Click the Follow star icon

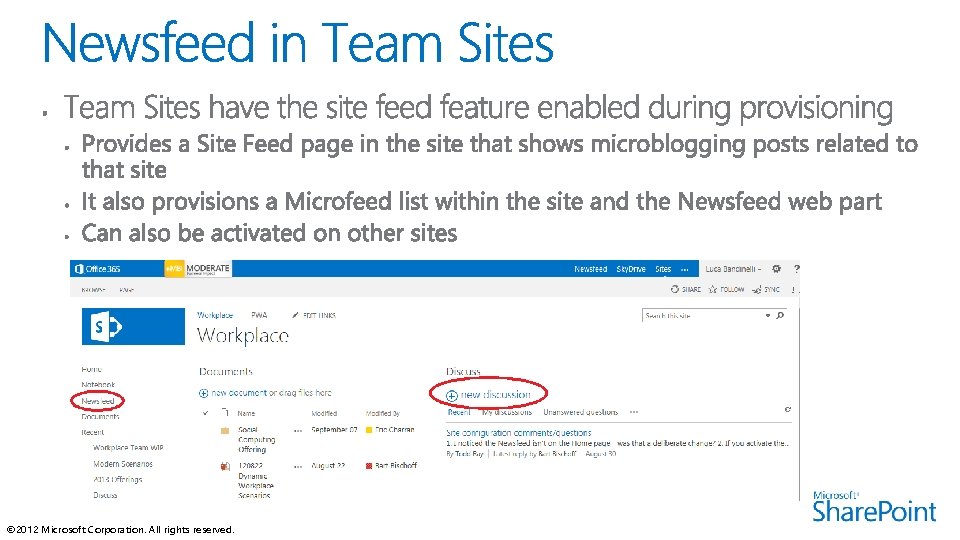tap(713, 289)
